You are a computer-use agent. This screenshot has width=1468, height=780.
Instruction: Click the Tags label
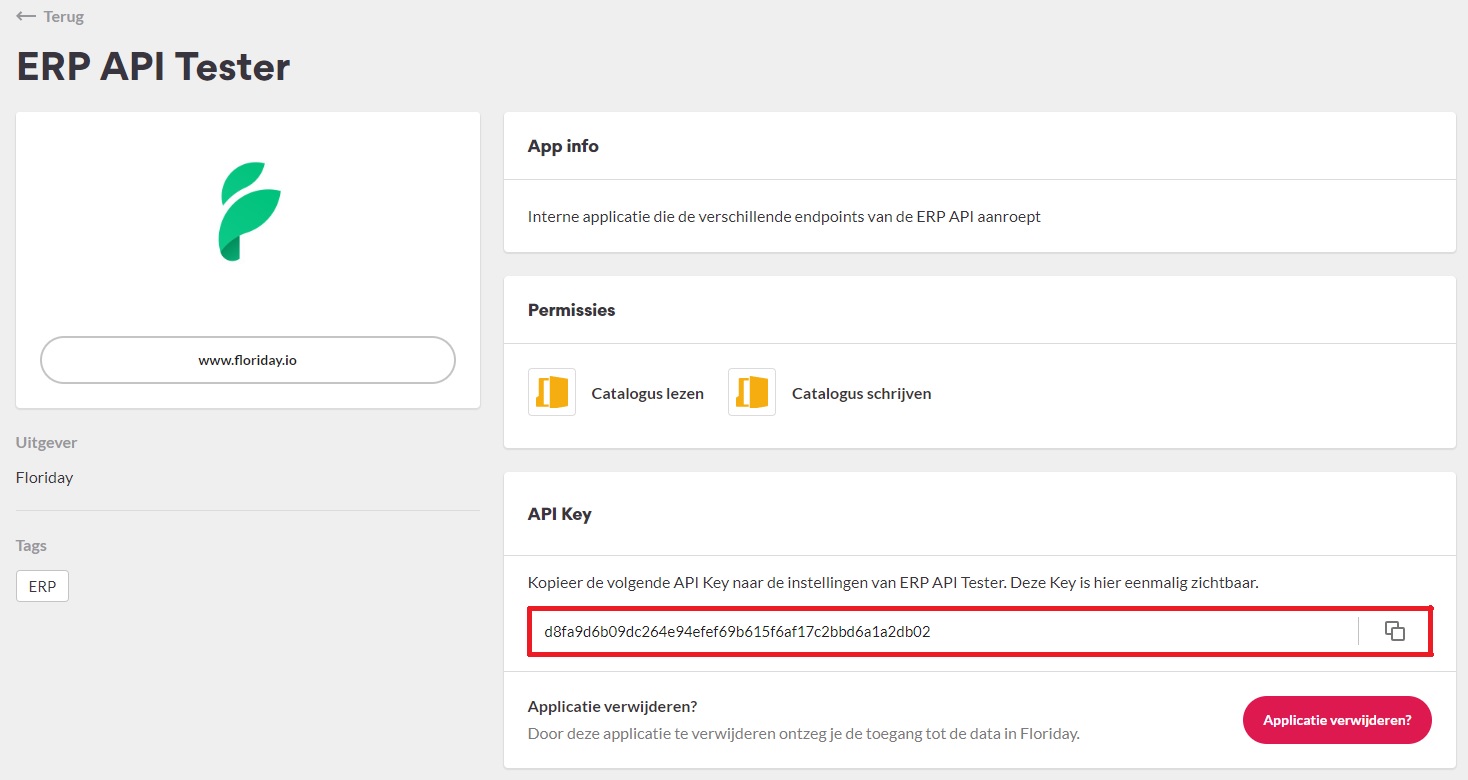pyautogui.click(x=31, y=546)
